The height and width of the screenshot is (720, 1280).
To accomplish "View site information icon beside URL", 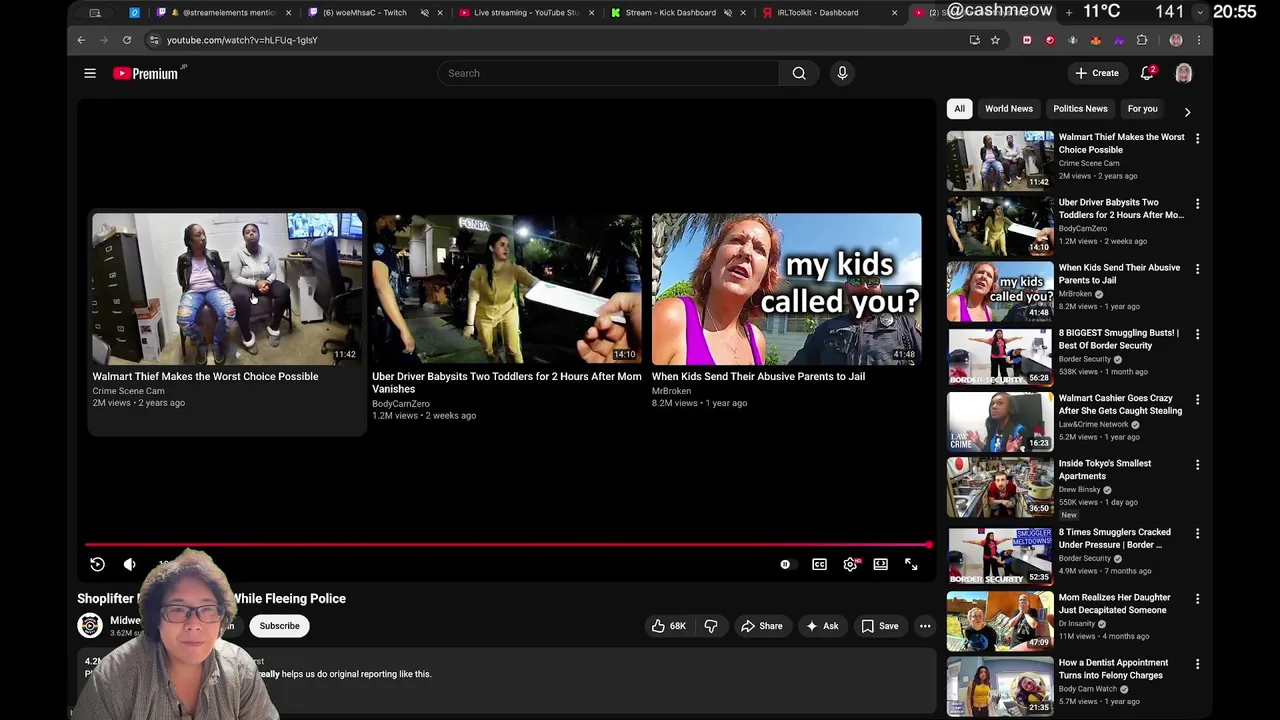I will point(153,40).
